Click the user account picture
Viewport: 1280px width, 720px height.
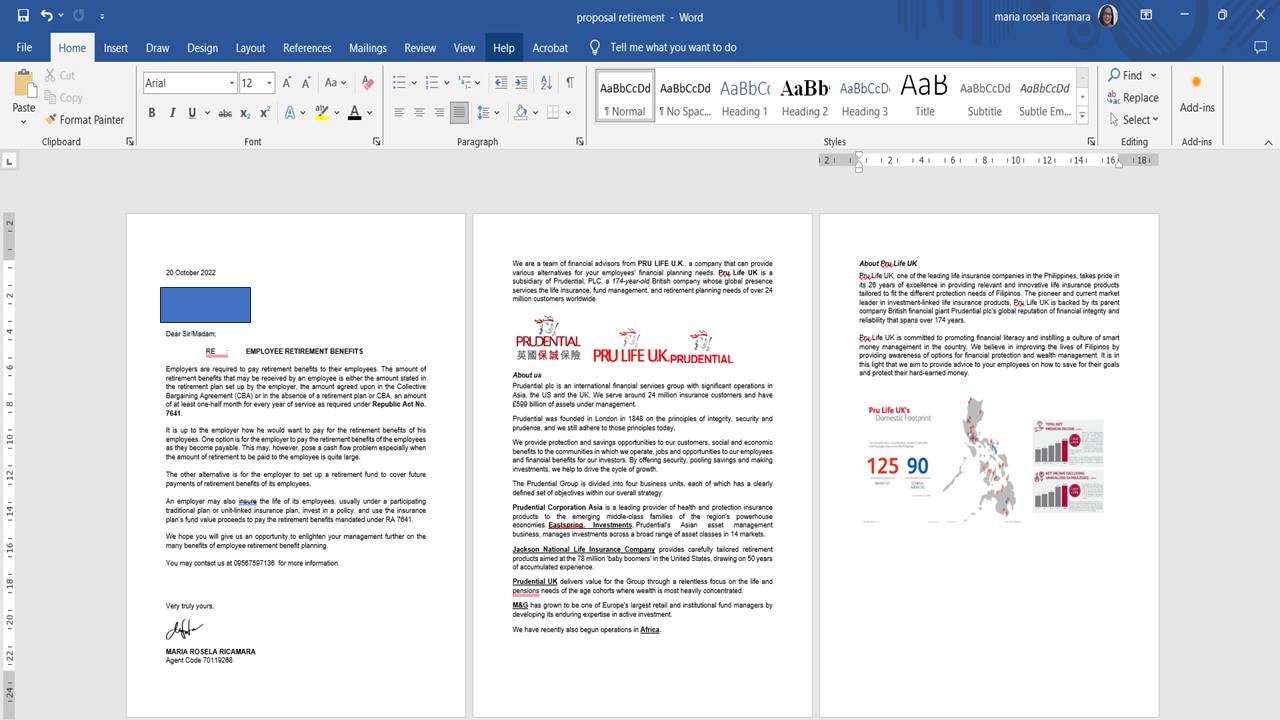click(x=1107, y=16)
